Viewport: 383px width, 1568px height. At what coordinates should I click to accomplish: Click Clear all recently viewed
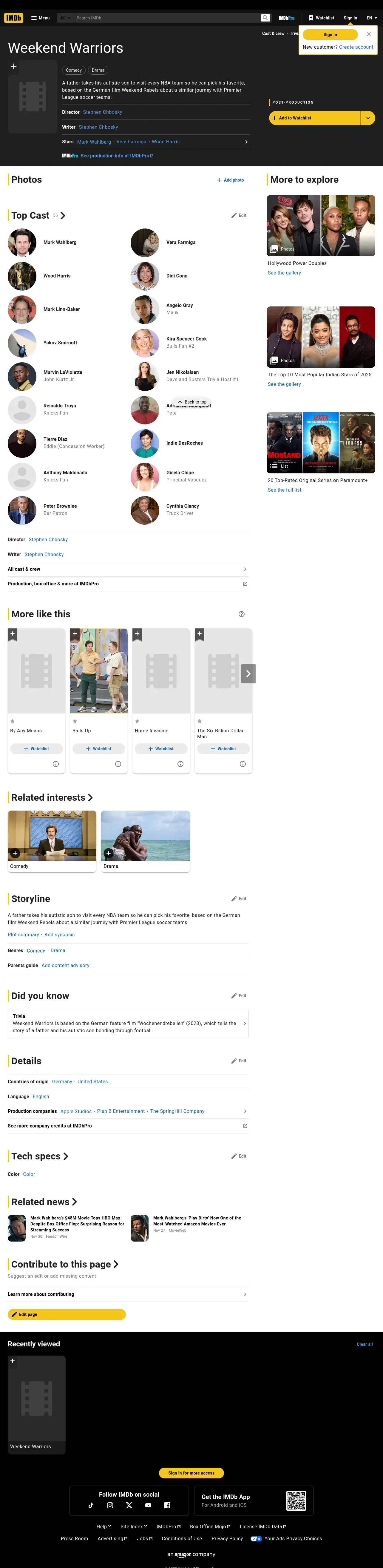pyautogui.click(x=365, y=1344)
